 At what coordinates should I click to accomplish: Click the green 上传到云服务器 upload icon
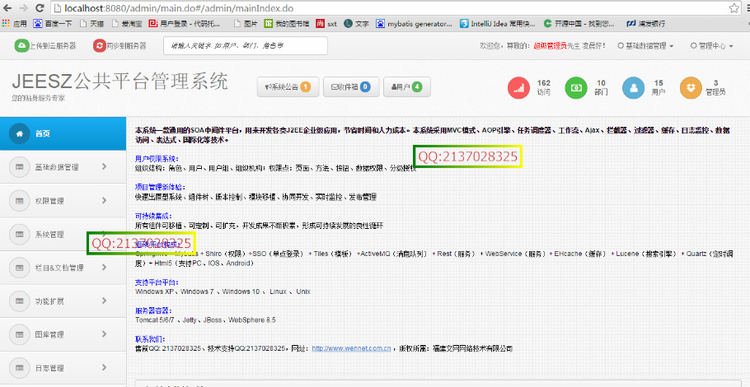click(x=22, y=46)
